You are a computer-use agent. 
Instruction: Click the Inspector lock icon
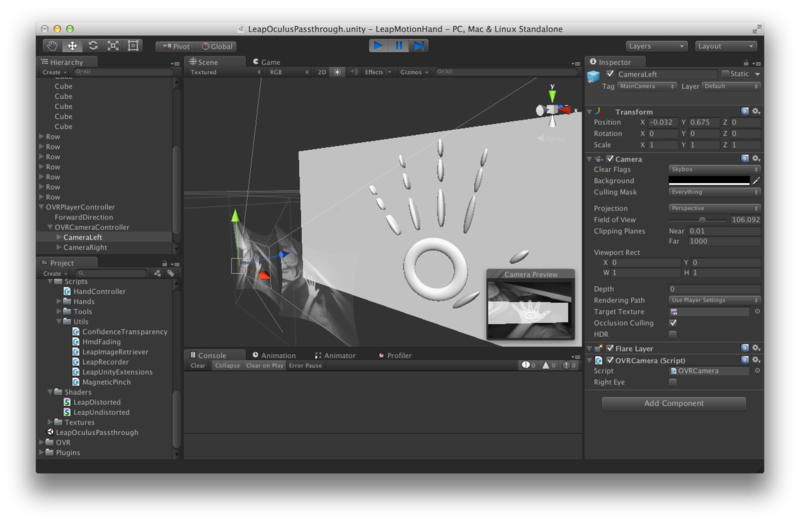click(x=746, y=63)
